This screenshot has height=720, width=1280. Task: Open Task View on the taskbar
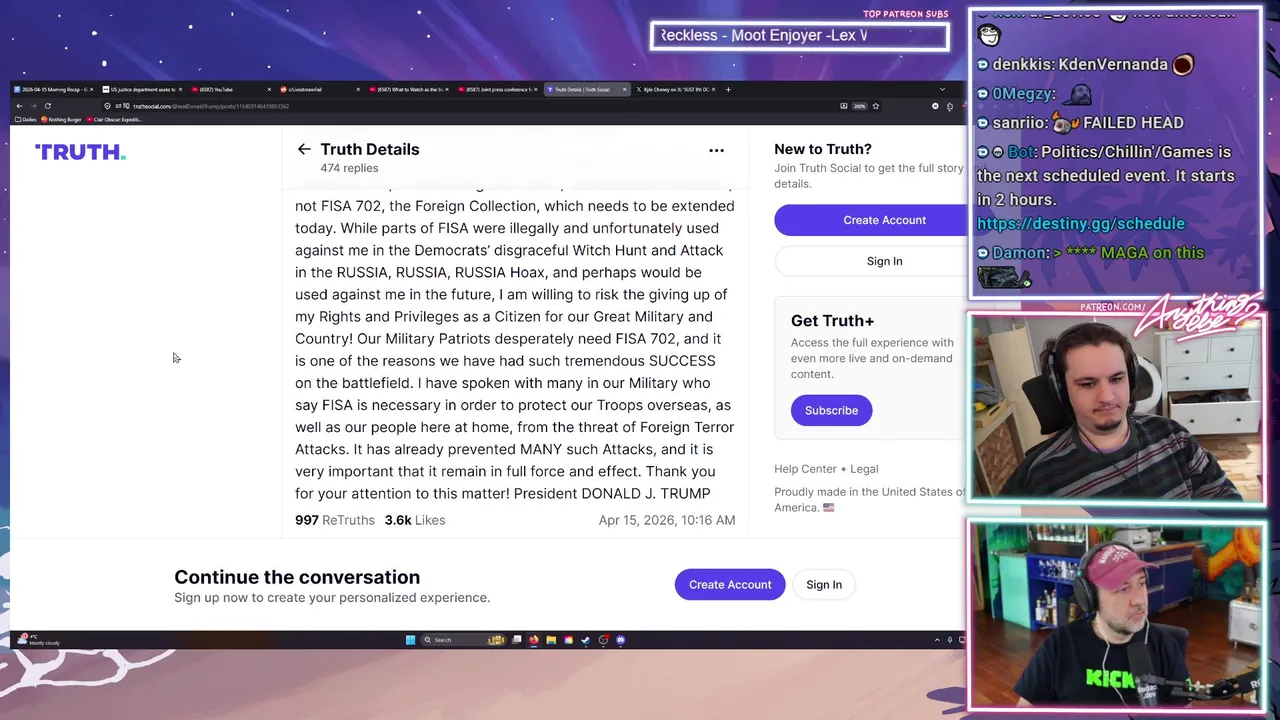coord(516,640)
